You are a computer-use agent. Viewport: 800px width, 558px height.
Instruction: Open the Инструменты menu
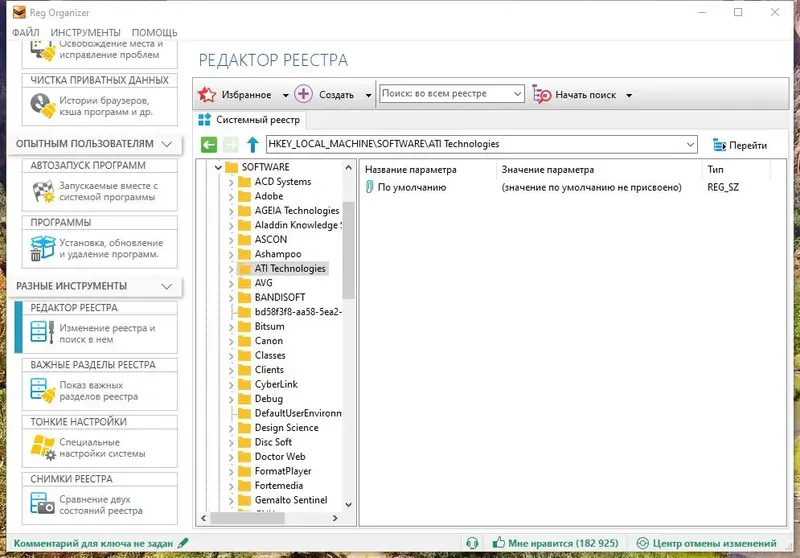(85, 32)
